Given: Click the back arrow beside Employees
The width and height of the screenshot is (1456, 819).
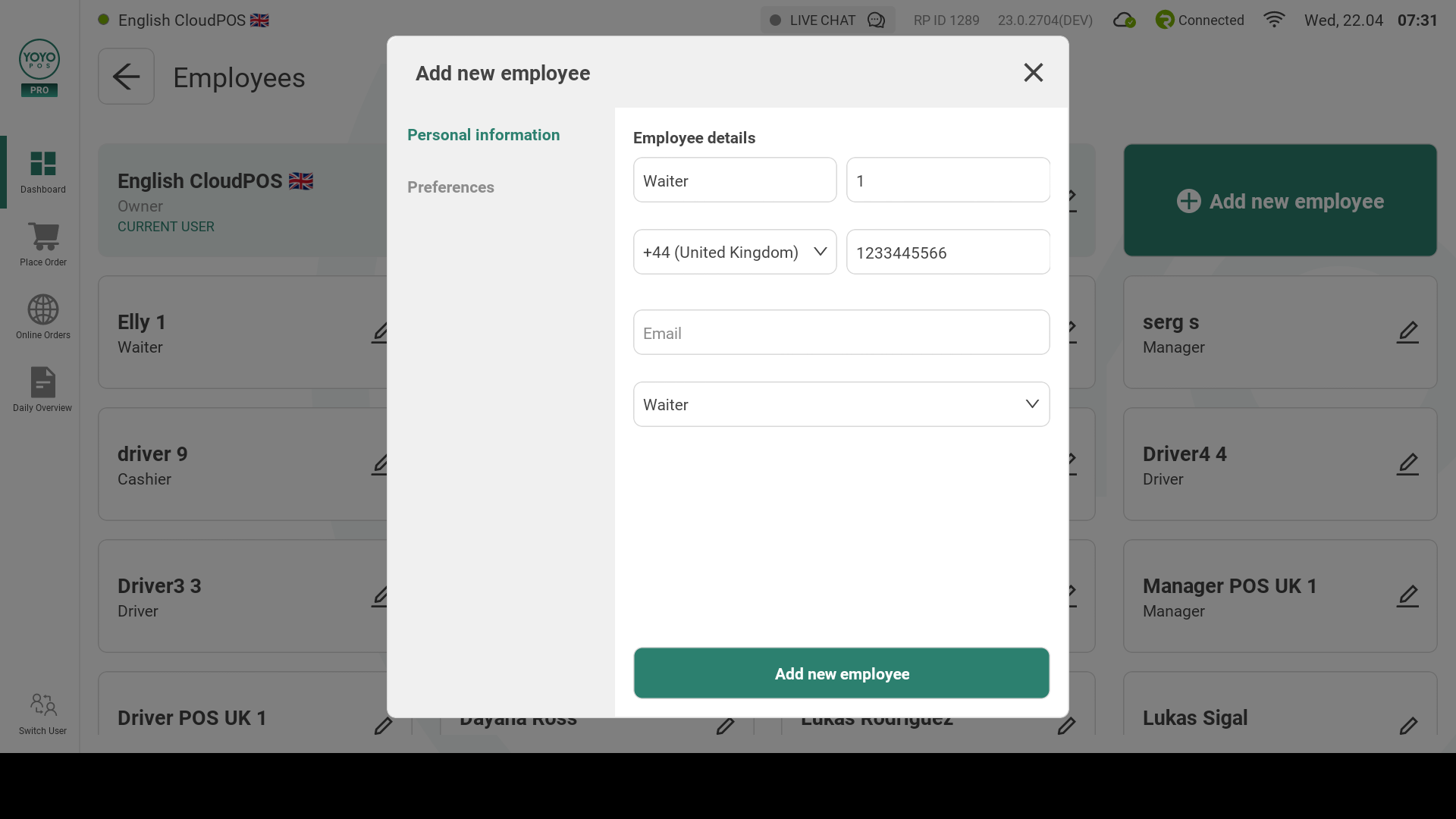Looking at the screenshot, I should (x=126, y=77).
